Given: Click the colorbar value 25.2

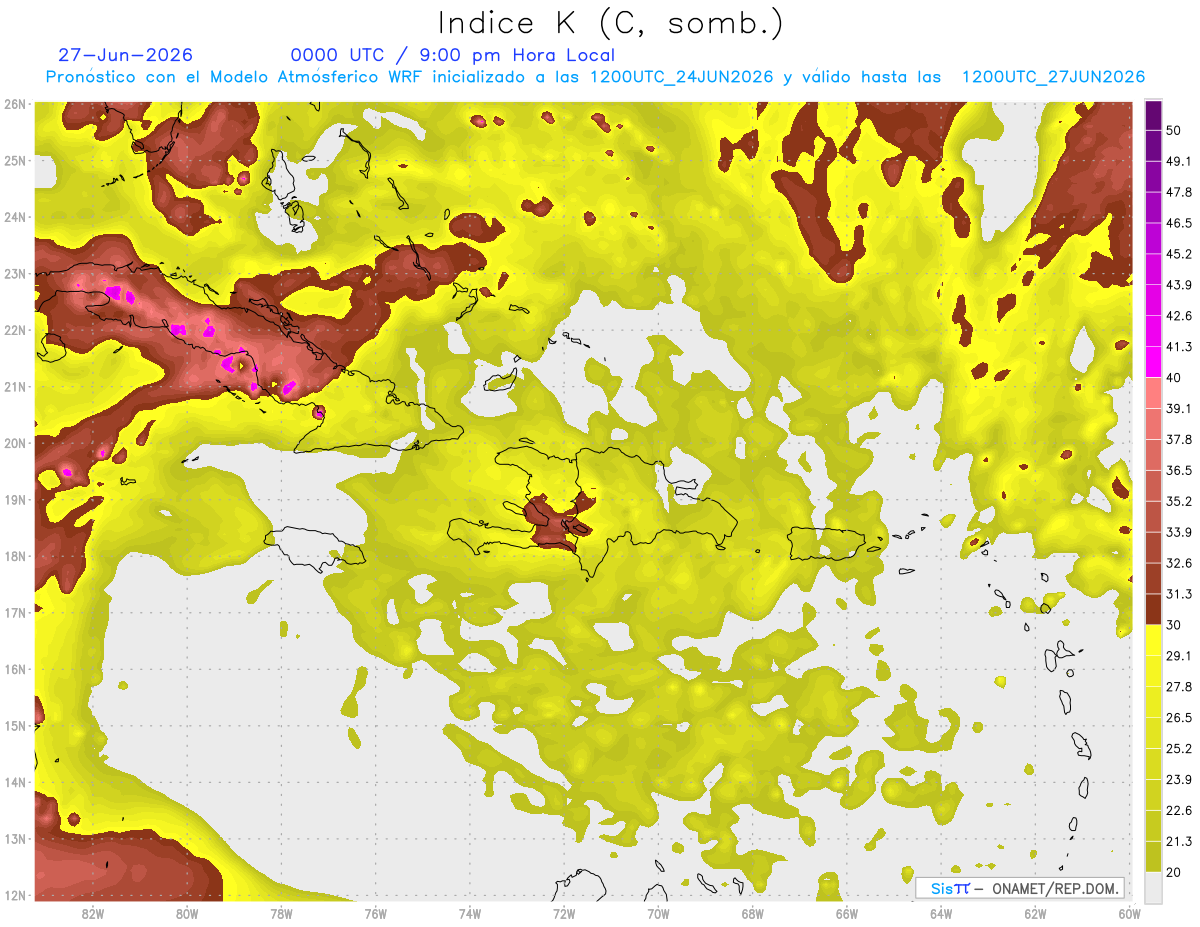Looking at the screenshot, I should tap(1179, 748).
